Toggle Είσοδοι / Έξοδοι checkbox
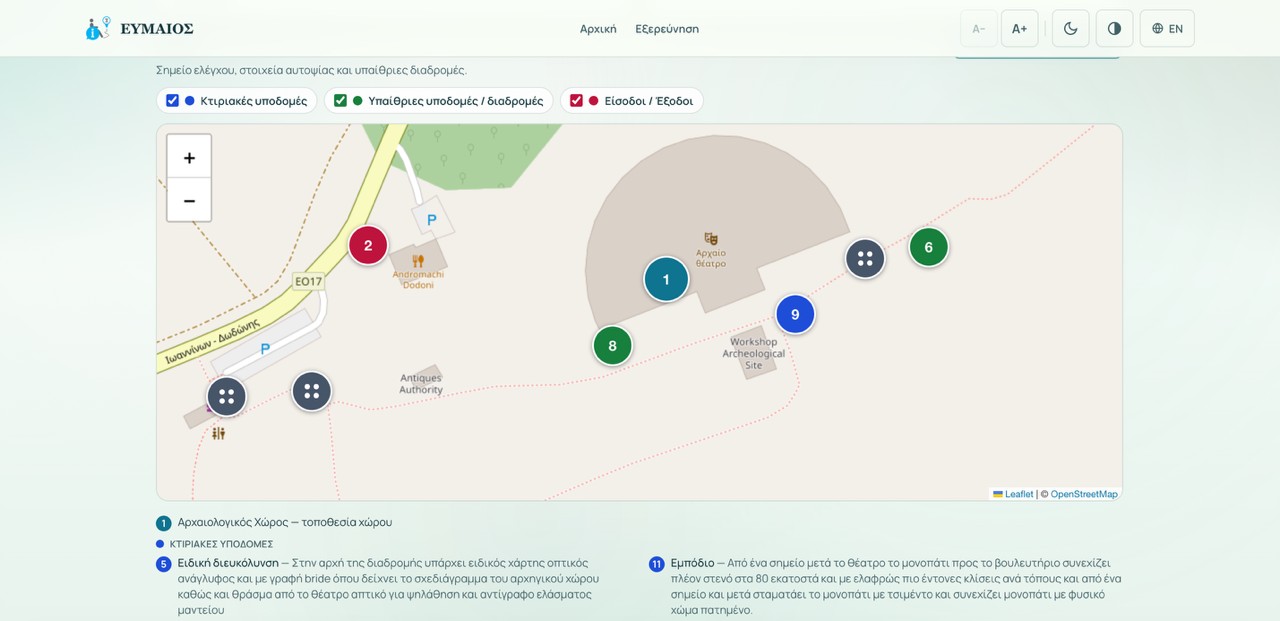 576,100
